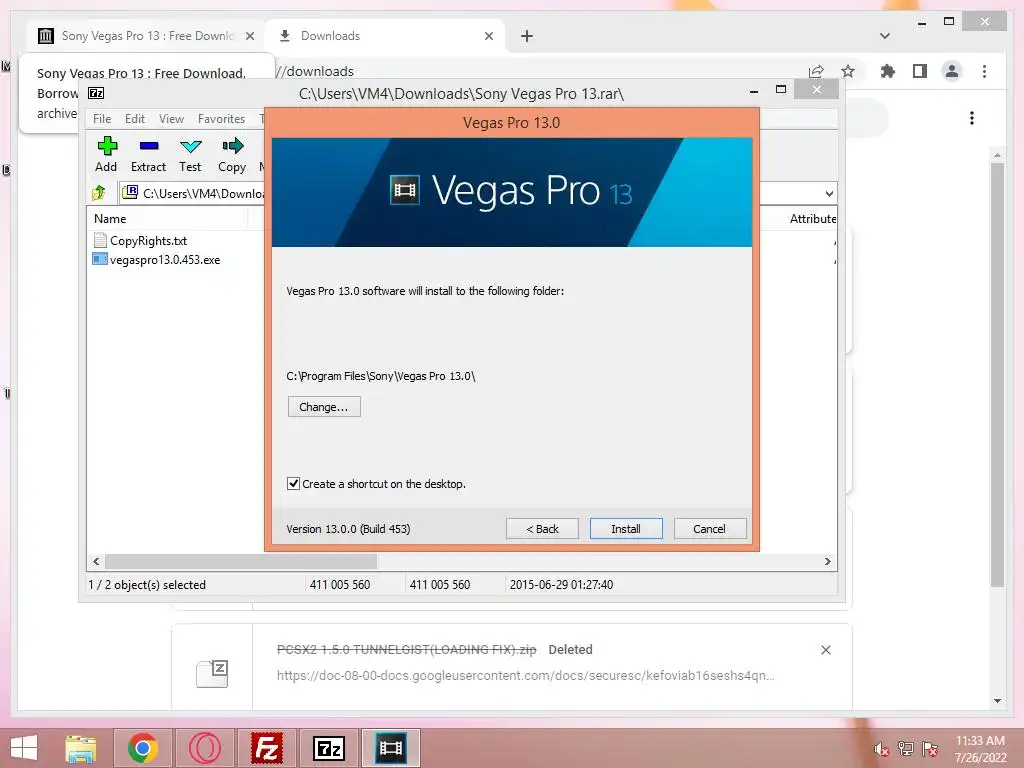Screen dimensions: 1024x768
Task: Sort by the Attributes column header
Action: (x=812, y=219)
